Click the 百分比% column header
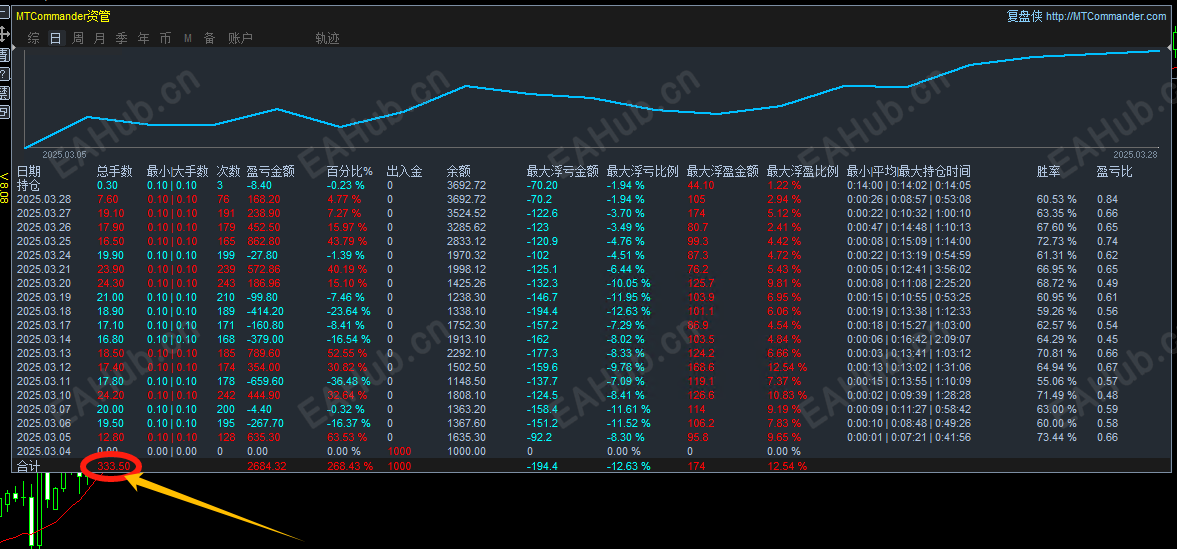Screen dimensions: 1177x549 point(350,172)
